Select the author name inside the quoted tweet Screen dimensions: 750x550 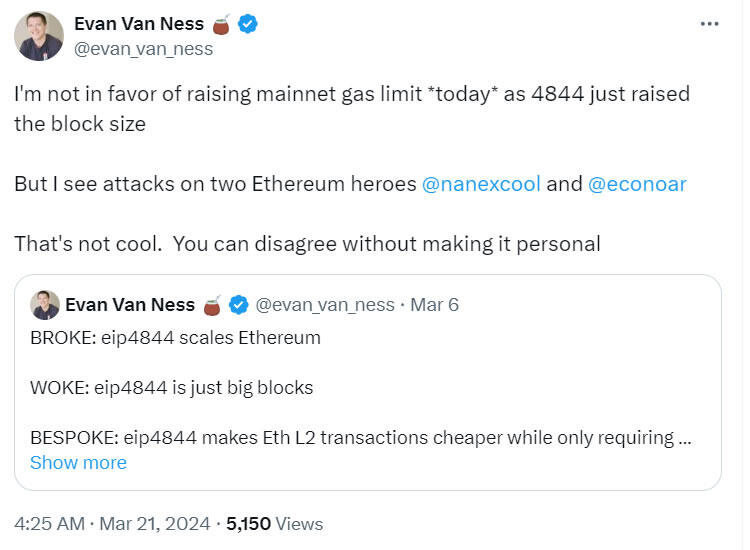134,304
